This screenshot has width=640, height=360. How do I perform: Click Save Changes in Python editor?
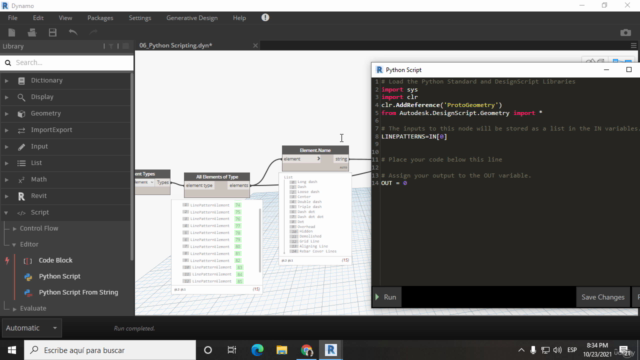603,297
